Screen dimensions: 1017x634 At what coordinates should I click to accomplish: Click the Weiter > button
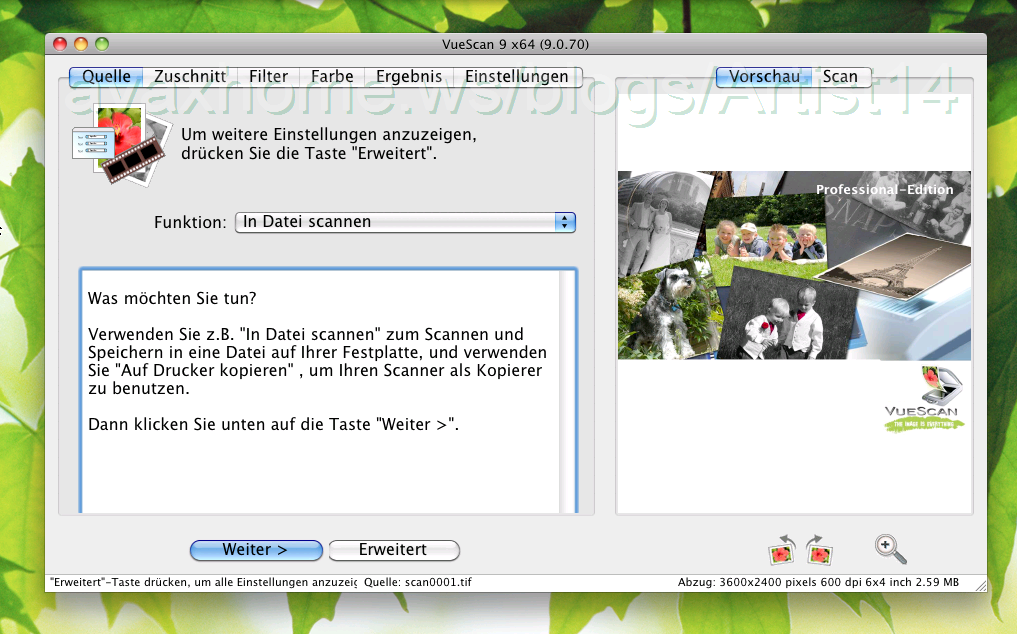(x=256, y=550)
